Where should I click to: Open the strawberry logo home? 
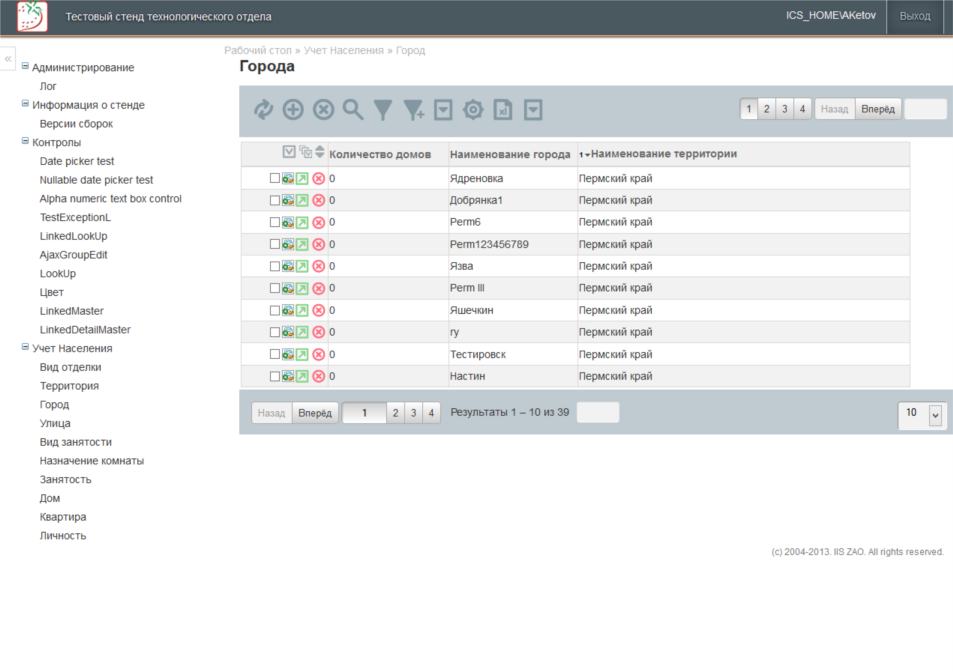coord(32,16)
